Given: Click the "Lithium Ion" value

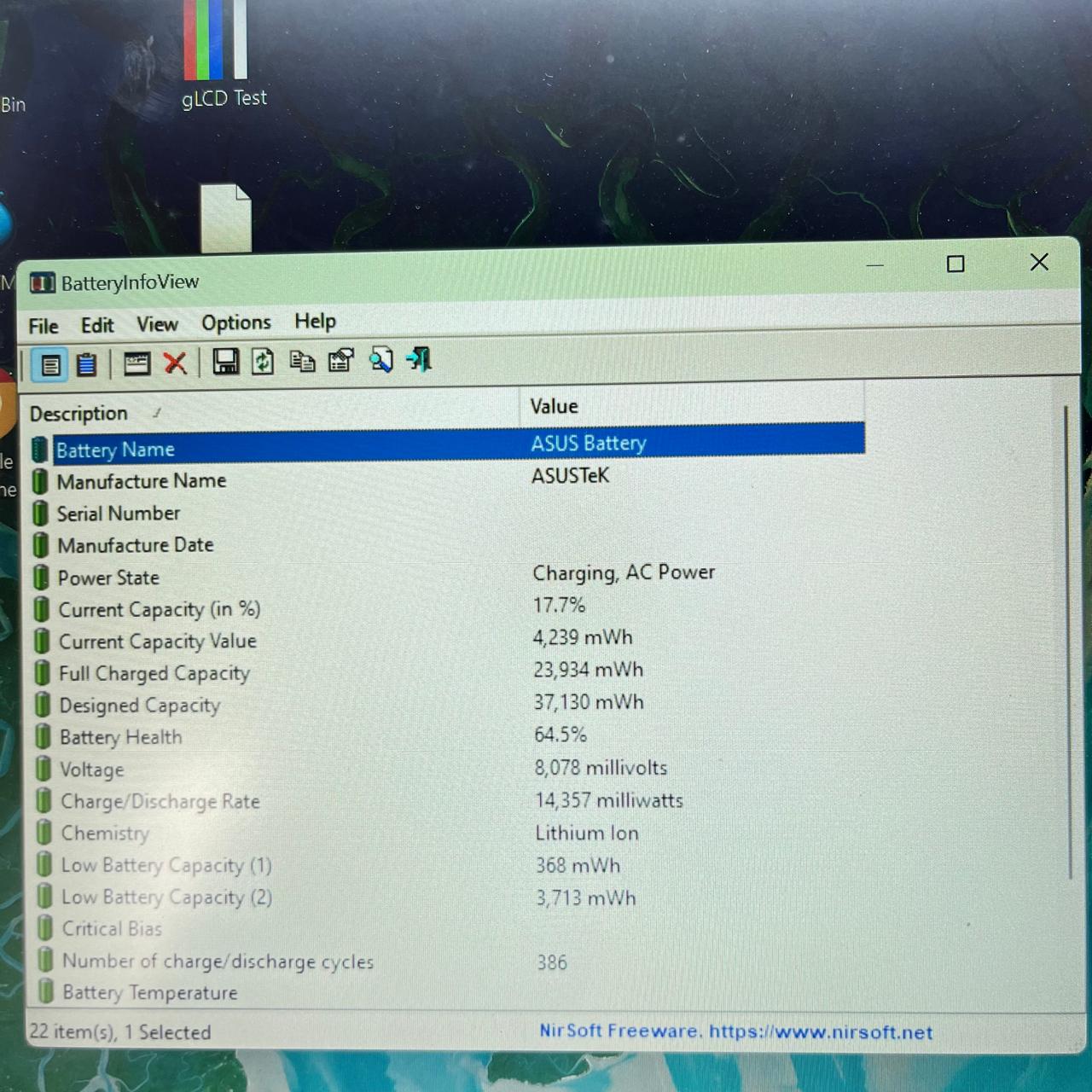Looking at the screenshot, I should click(587, 833).
